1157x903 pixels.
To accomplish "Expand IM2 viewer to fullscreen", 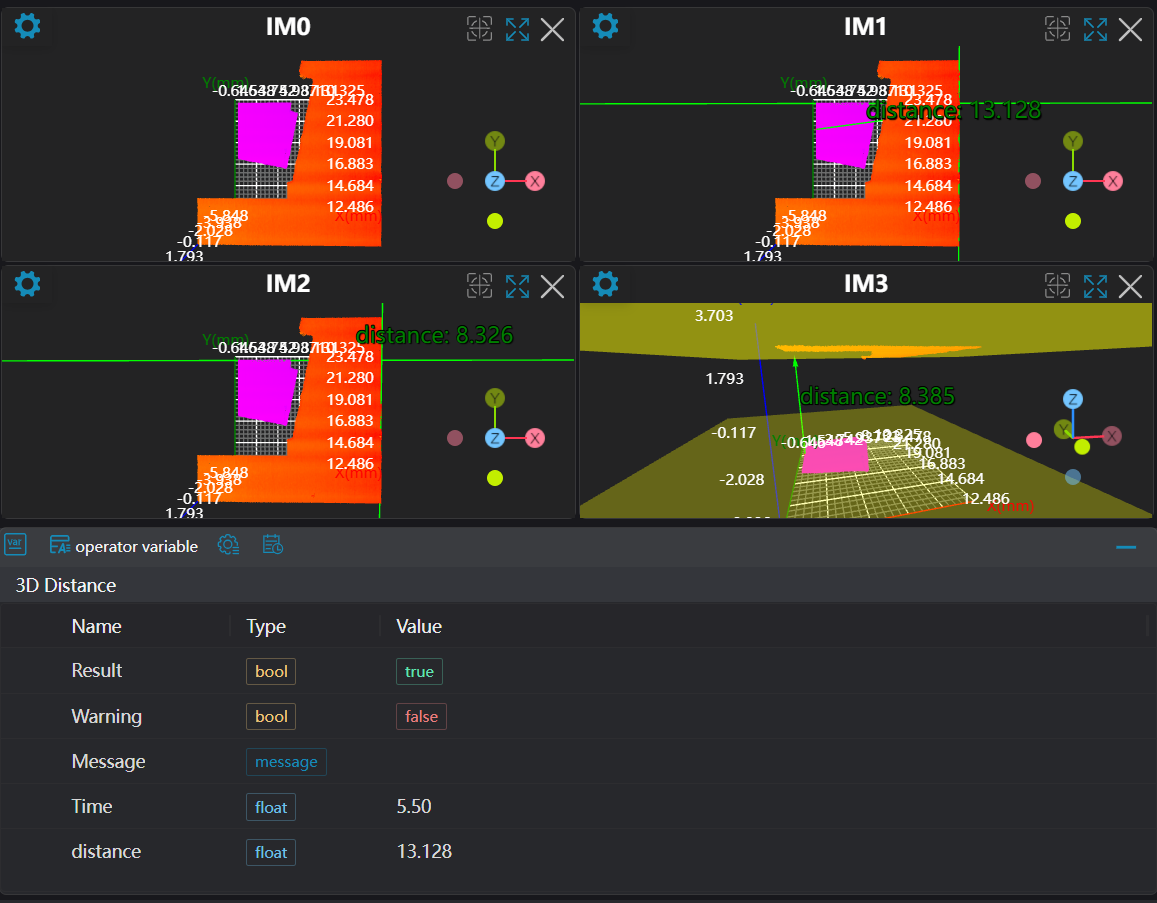I will point(517,286).
